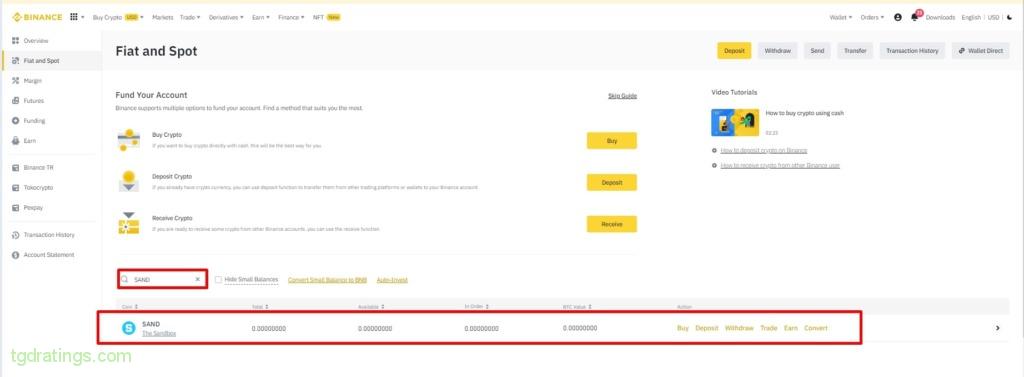Viewport: 1024px width, 377px height.
Task: Change currency from USD
Action: tap(993, 18)
